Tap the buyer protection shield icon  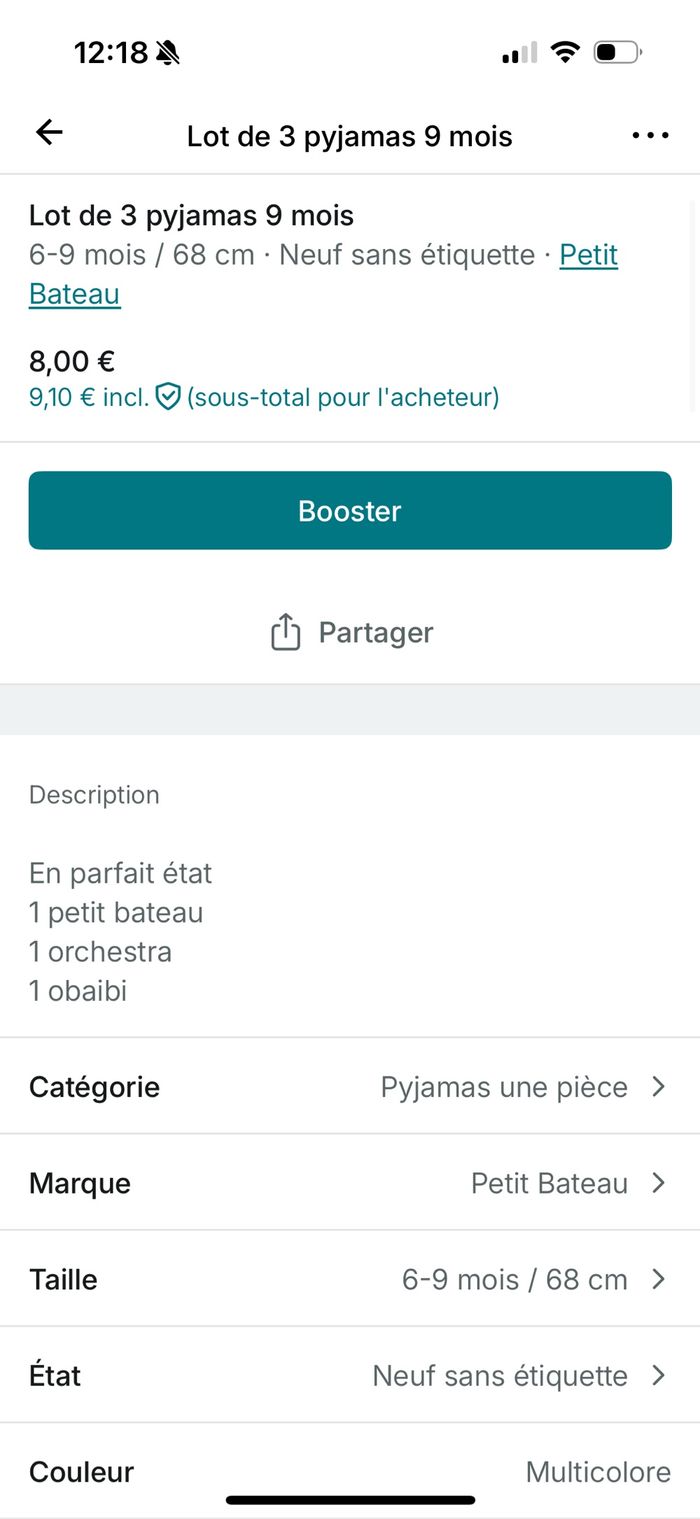(168, 398)
